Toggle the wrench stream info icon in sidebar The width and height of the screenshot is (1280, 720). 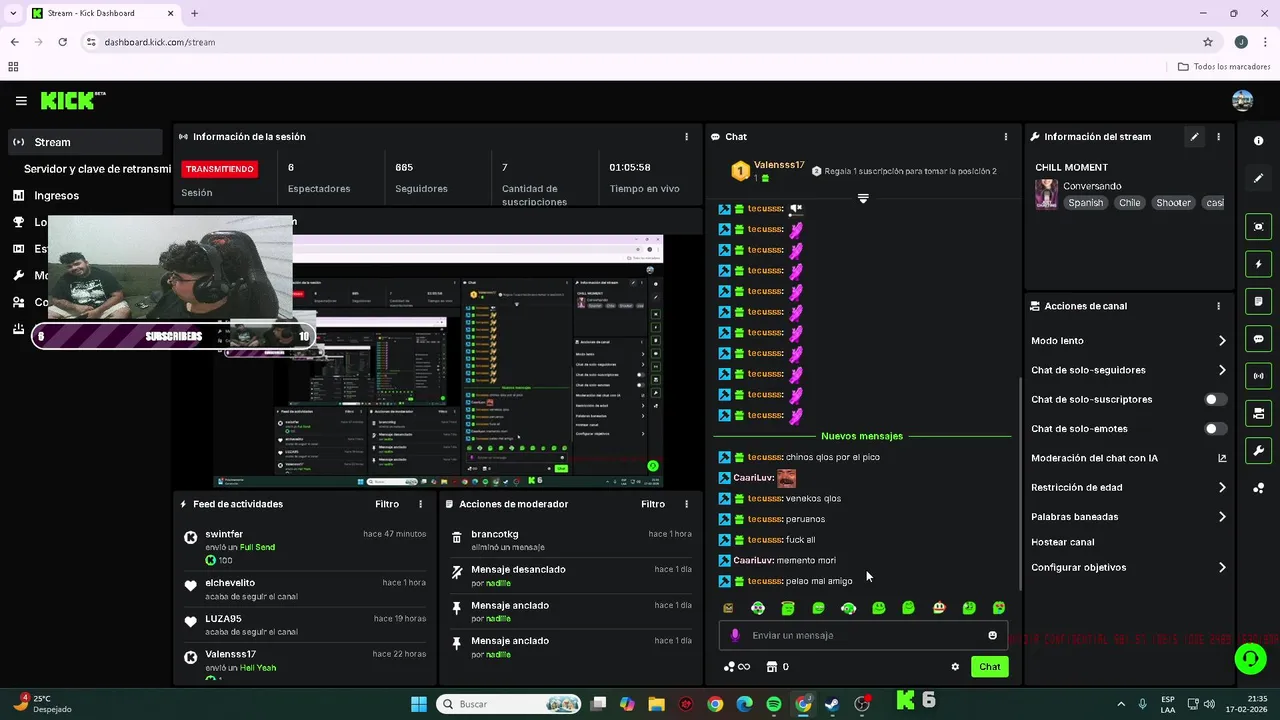pos(1258,450)
